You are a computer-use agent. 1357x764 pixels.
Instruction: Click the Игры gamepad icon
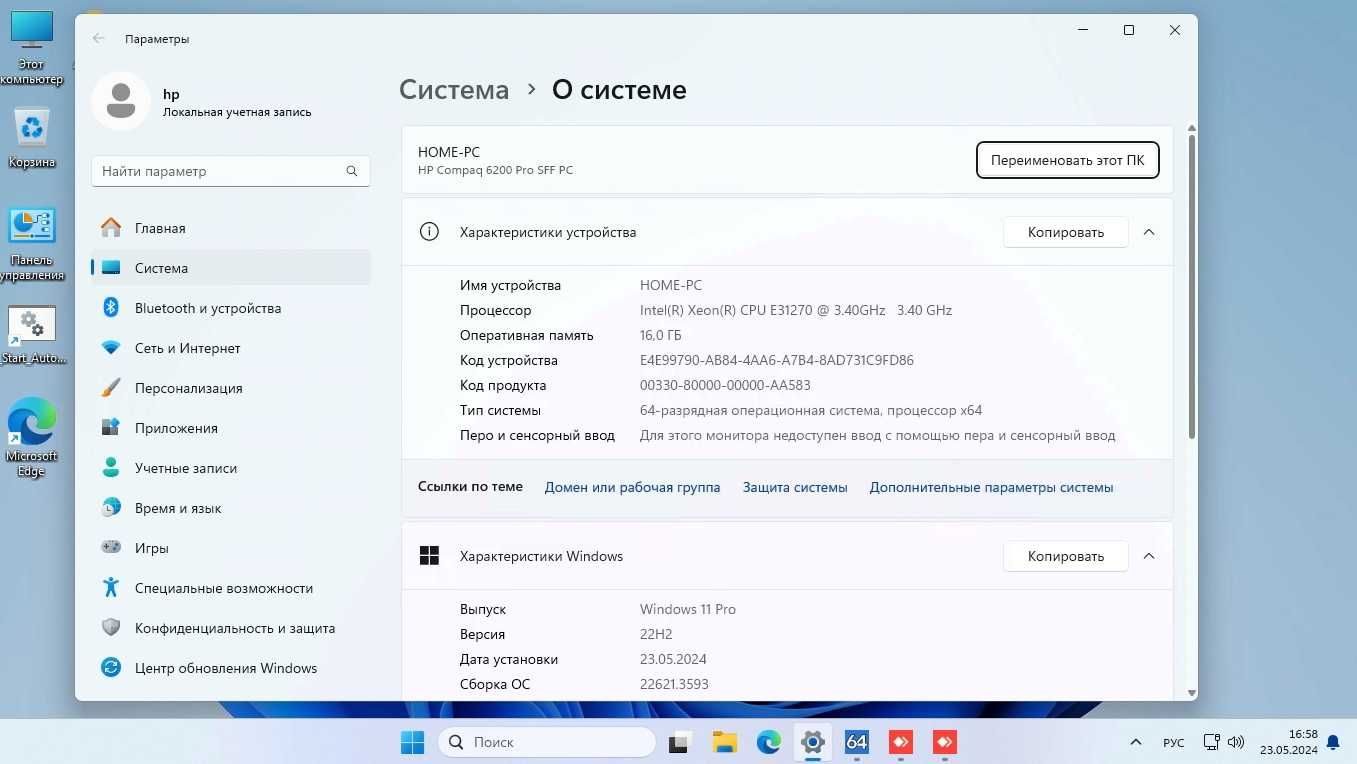(112, 548)
